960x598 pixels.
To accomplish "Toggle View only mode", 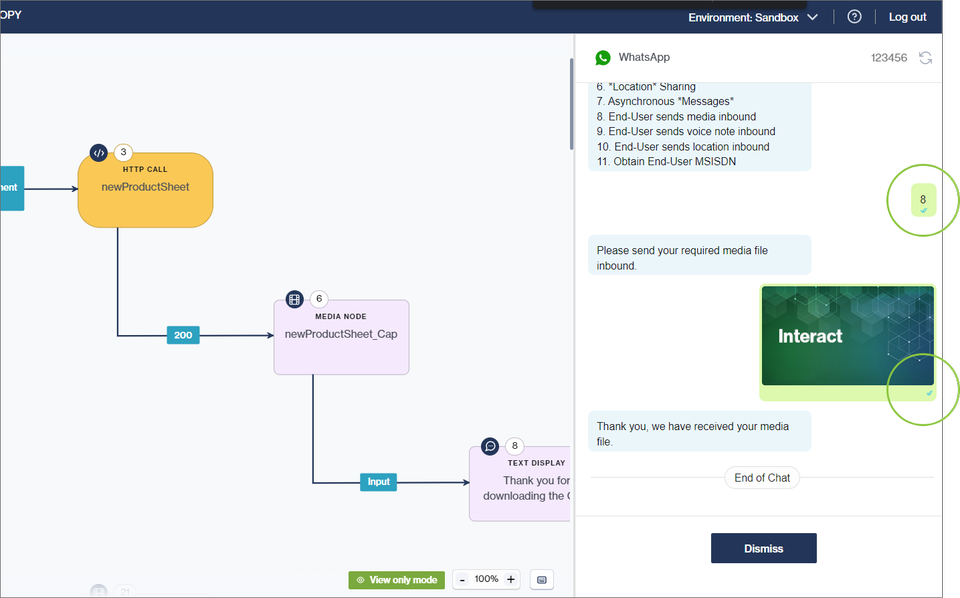I will tap(396, 580).
